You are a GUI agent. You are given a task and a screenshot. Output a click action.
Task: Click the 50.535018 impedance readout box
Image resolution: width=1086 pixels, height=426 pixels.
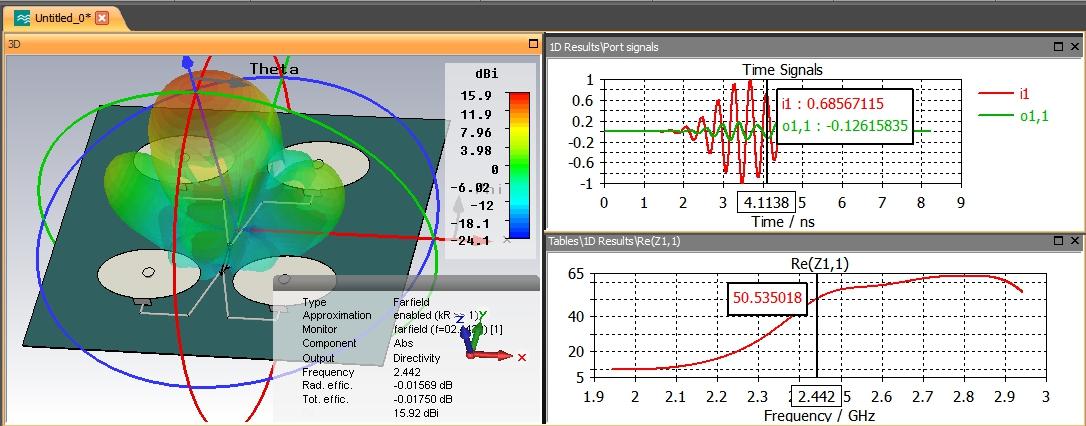pyautogui.click(x=767, y=299)
